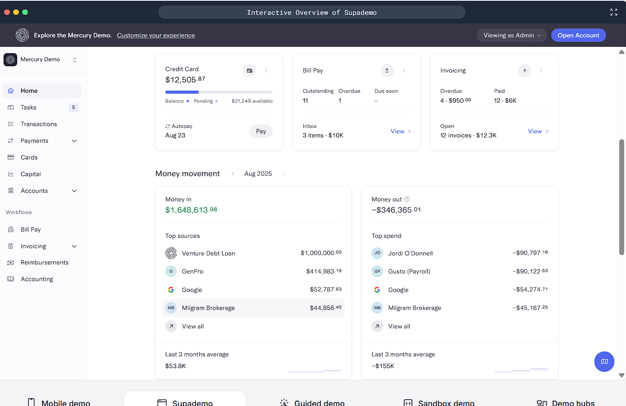This screenshot has height=406, width=626.
Task: Click the Reimbursements icon
Action: 11,262
